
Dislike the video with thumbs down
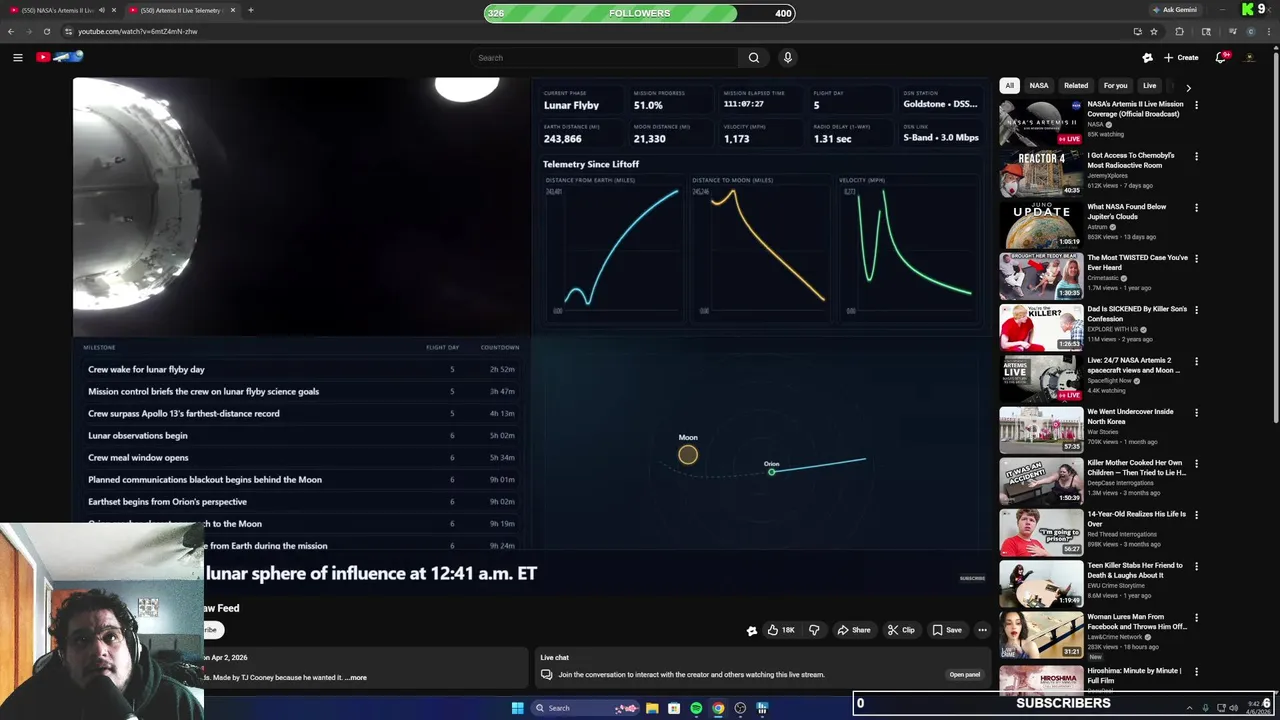pyautogui.click(x=814, y=630)
